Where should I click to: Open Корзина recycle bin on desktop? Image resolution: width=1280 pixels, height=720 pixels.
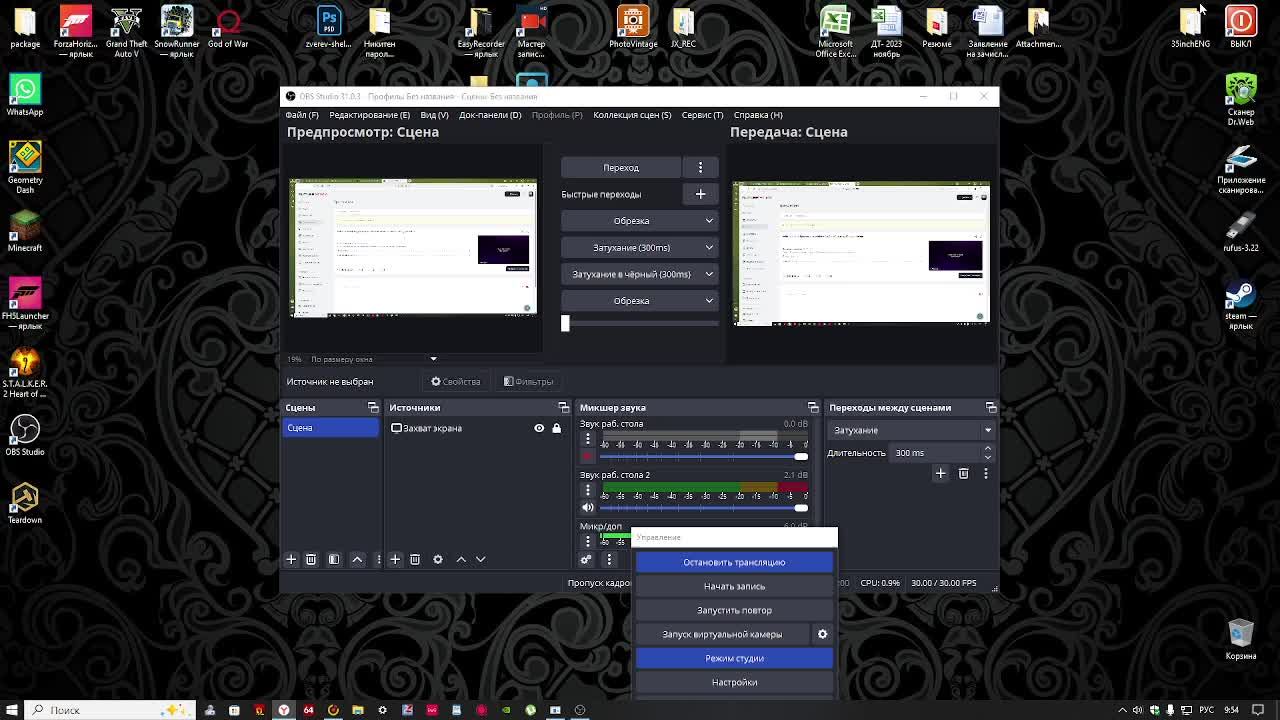pos(1241,640)
